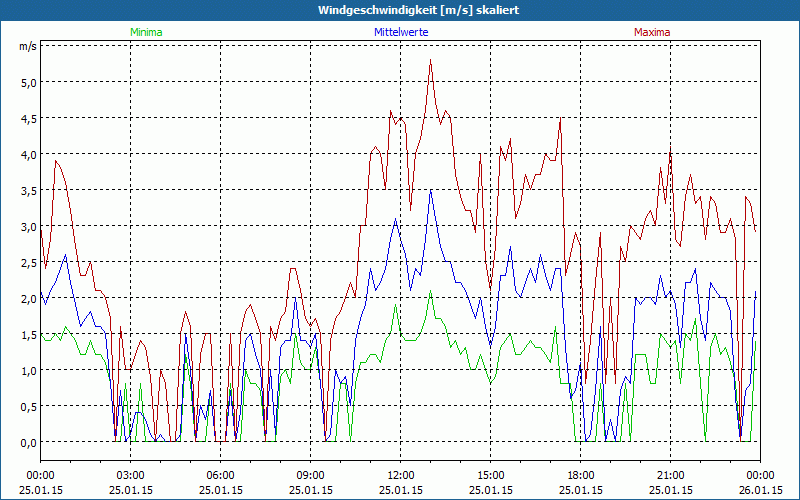
Task: Click the green Minima peak near 13:00
Action: [x=431, y=291]
